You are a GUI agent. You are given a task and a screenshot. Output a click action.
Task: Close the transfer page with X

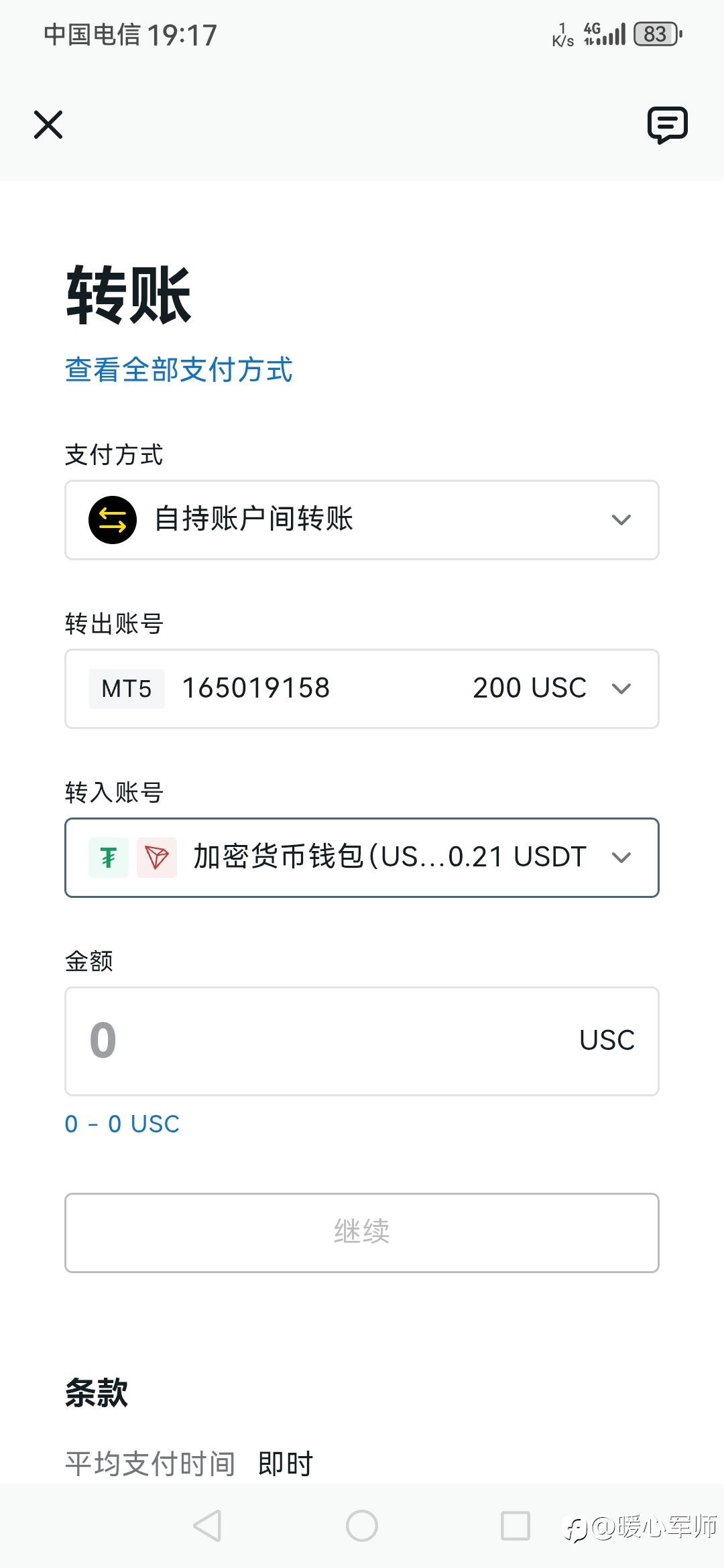tap(48, 125)
